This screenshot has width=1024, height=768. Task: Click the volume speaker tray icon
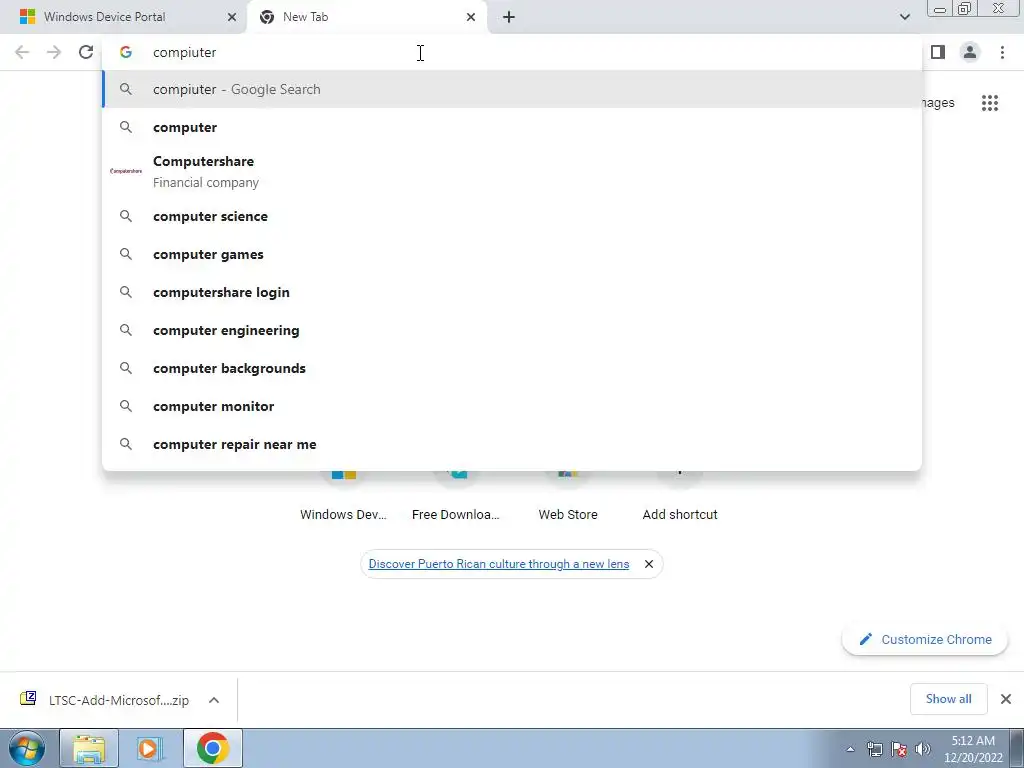coord(923,749)
